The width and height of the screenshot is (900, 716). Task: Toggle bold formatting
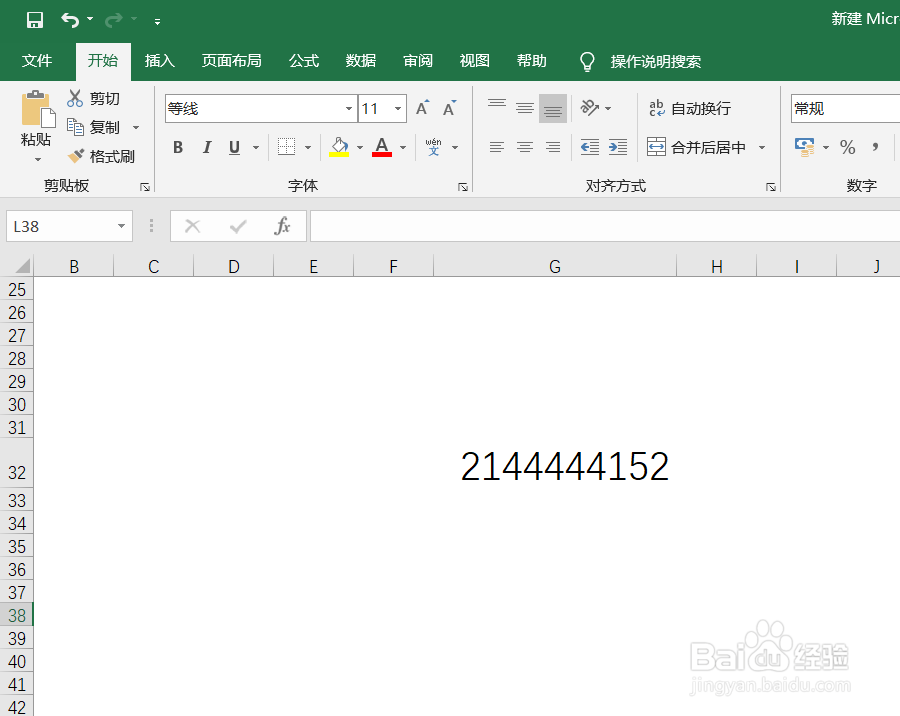(178, 148)
